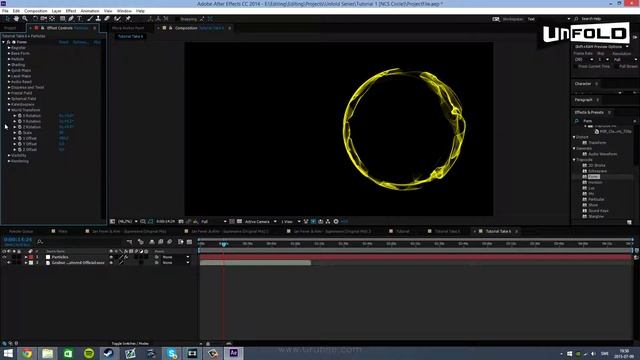Open the Composition menu

coord(36,11)
